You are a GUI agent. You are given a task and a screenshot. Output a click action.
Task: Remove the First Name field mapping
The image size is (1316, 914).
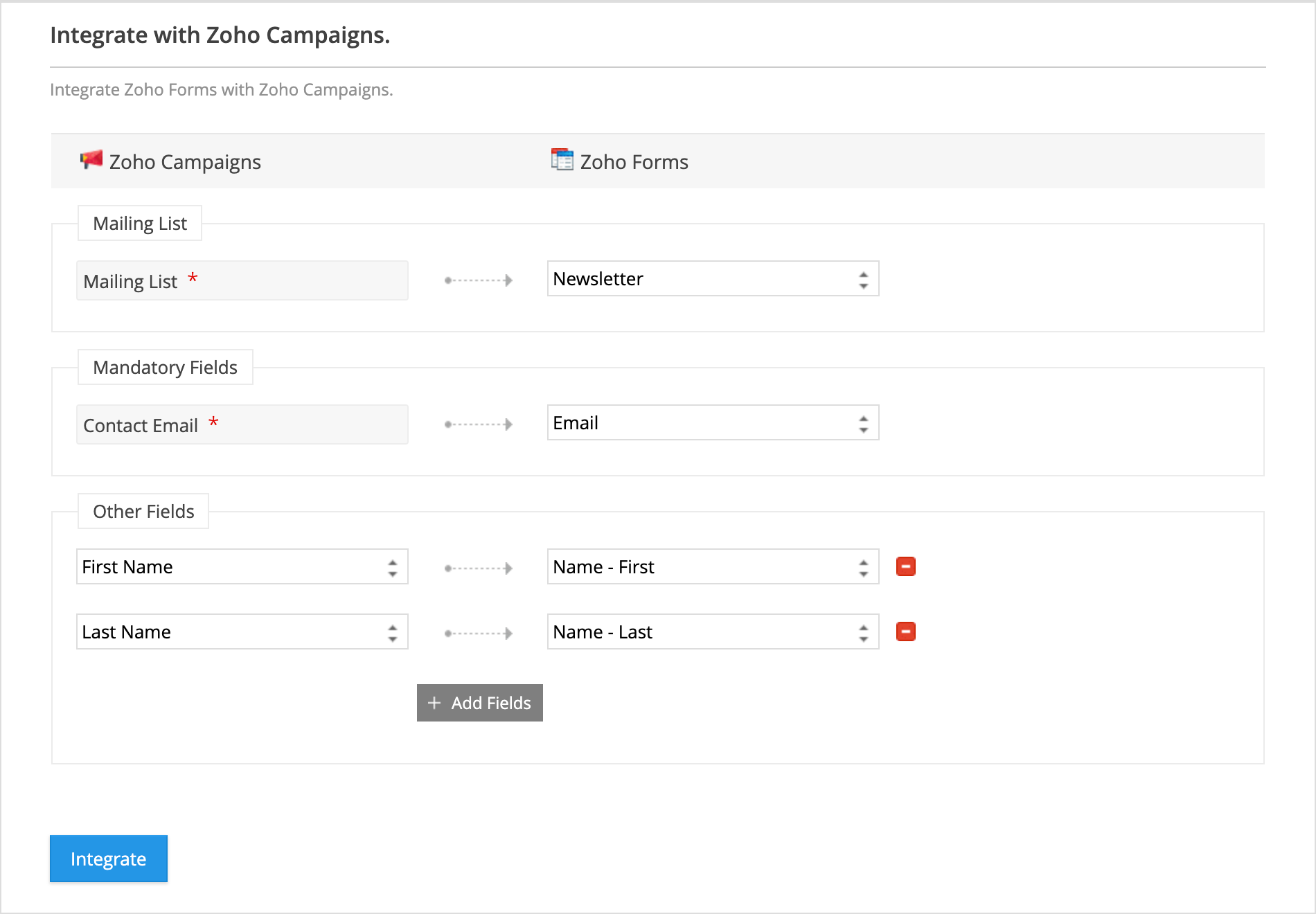point(906,566)
